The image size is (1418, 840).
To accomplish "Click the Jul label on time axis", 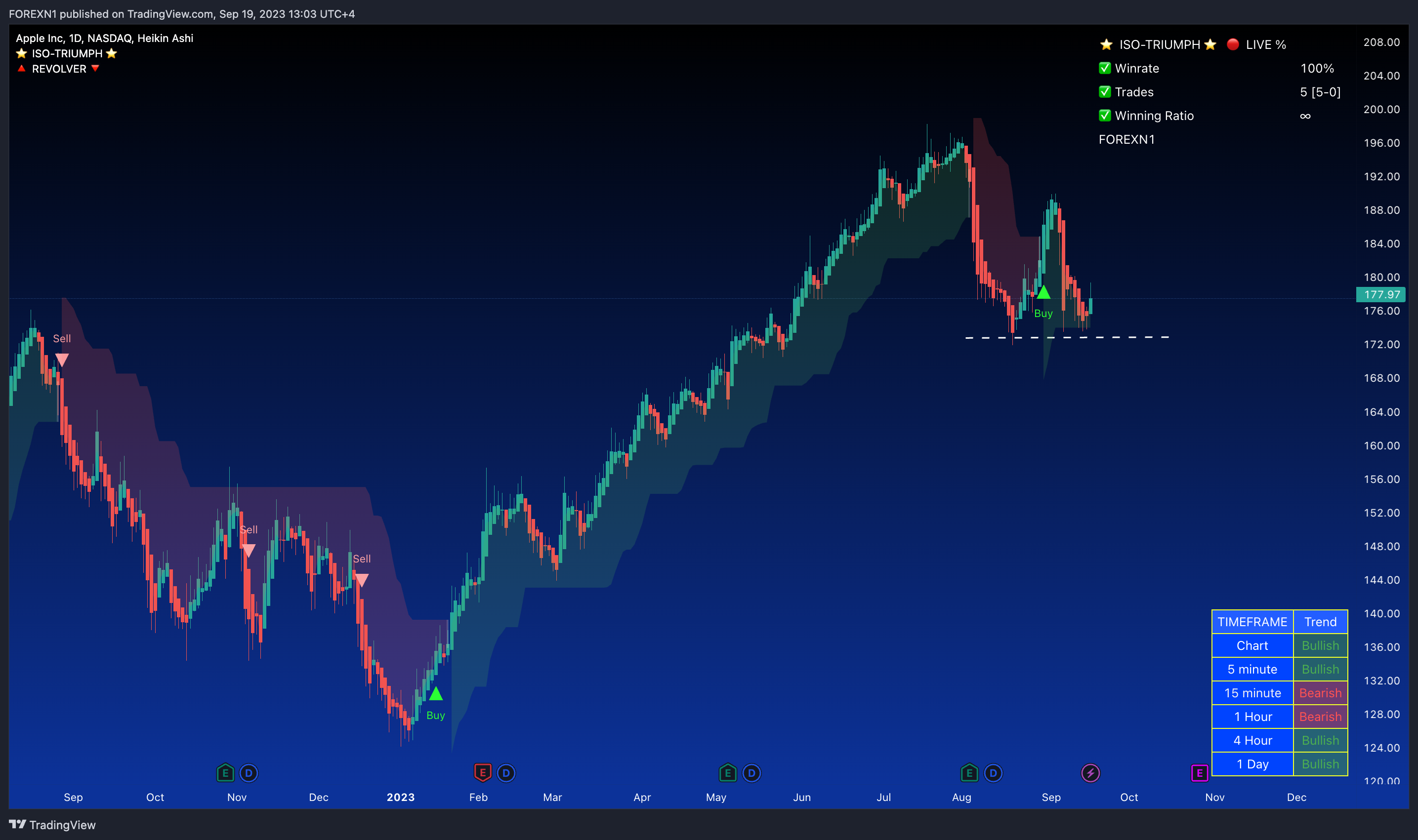I will coord(883,797).
